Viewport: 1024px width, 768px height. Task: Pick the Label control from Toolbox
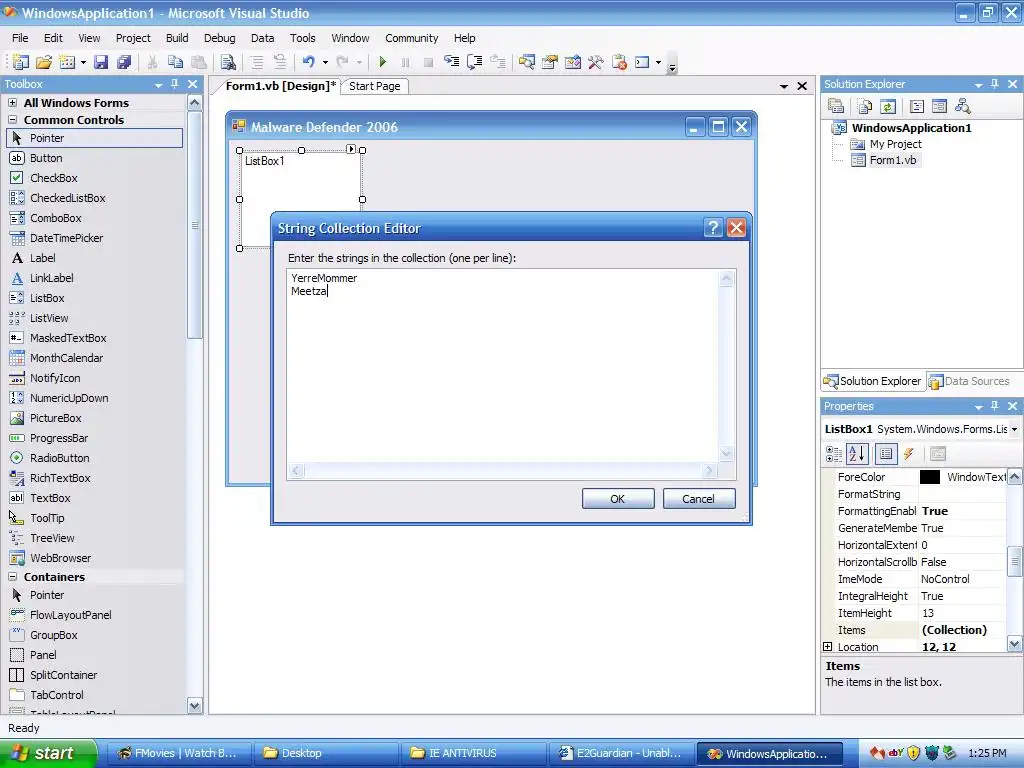coord(42,258)
